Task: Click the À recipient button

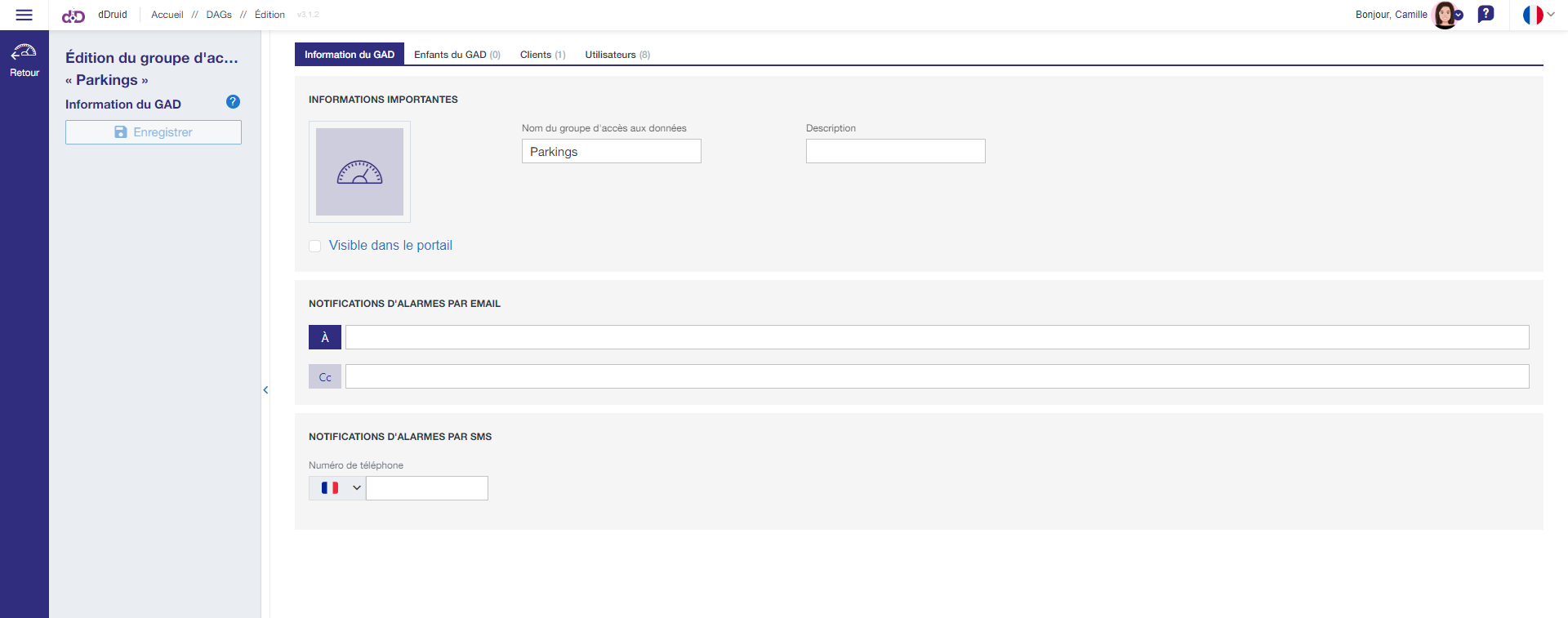Action: [x=325, y=337]
